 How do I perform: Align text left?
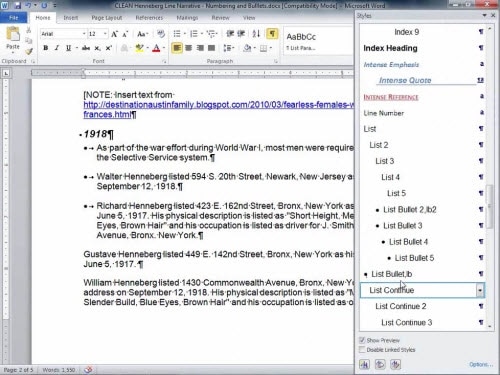point(177,48)
